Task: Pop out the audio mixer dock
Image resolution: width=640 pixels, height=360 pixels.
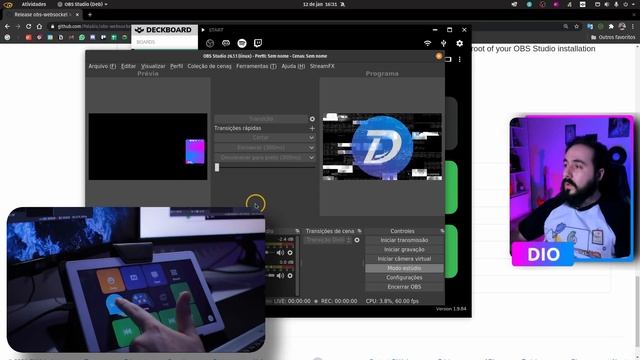Action: 298,231
